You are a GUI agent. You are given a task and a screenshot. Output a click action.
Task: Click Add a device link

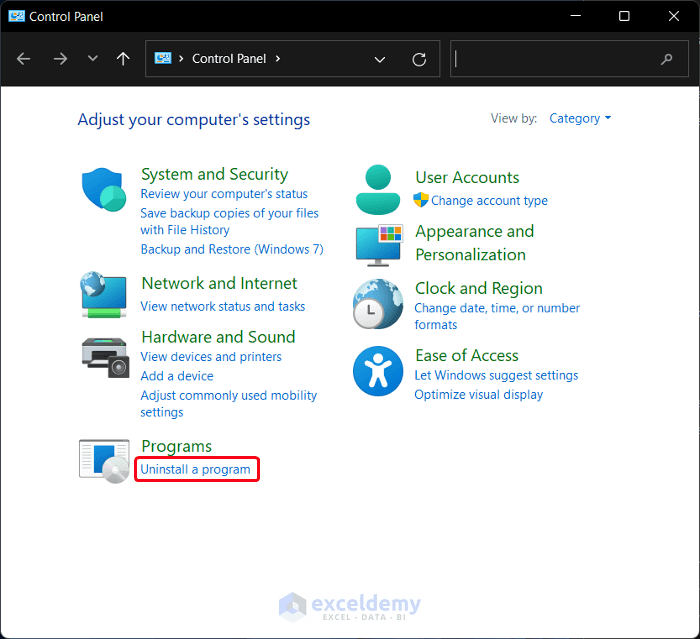click(x=177, y=376)
